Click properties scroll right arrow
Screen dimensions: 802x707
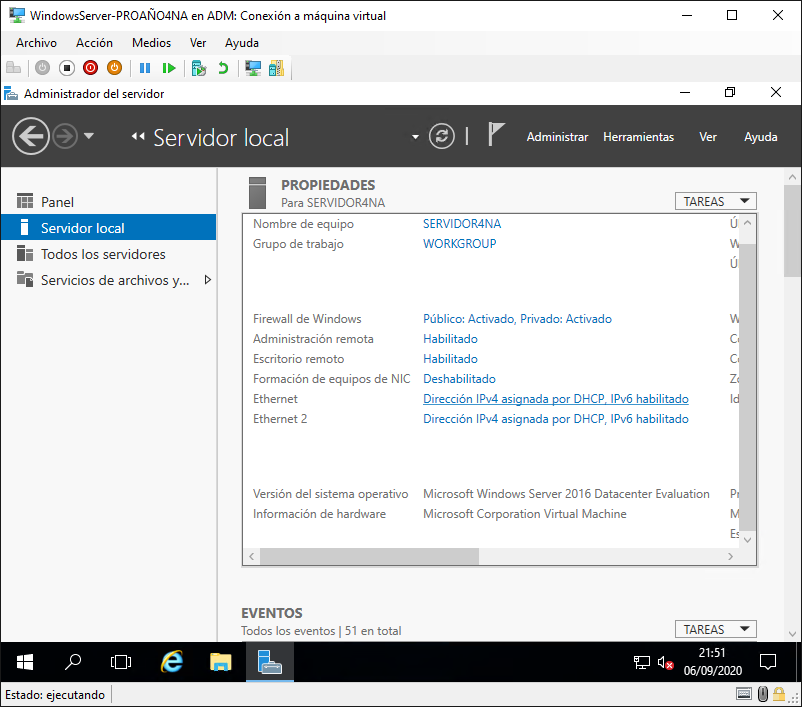pyautogui.click(x=730, y=556)
